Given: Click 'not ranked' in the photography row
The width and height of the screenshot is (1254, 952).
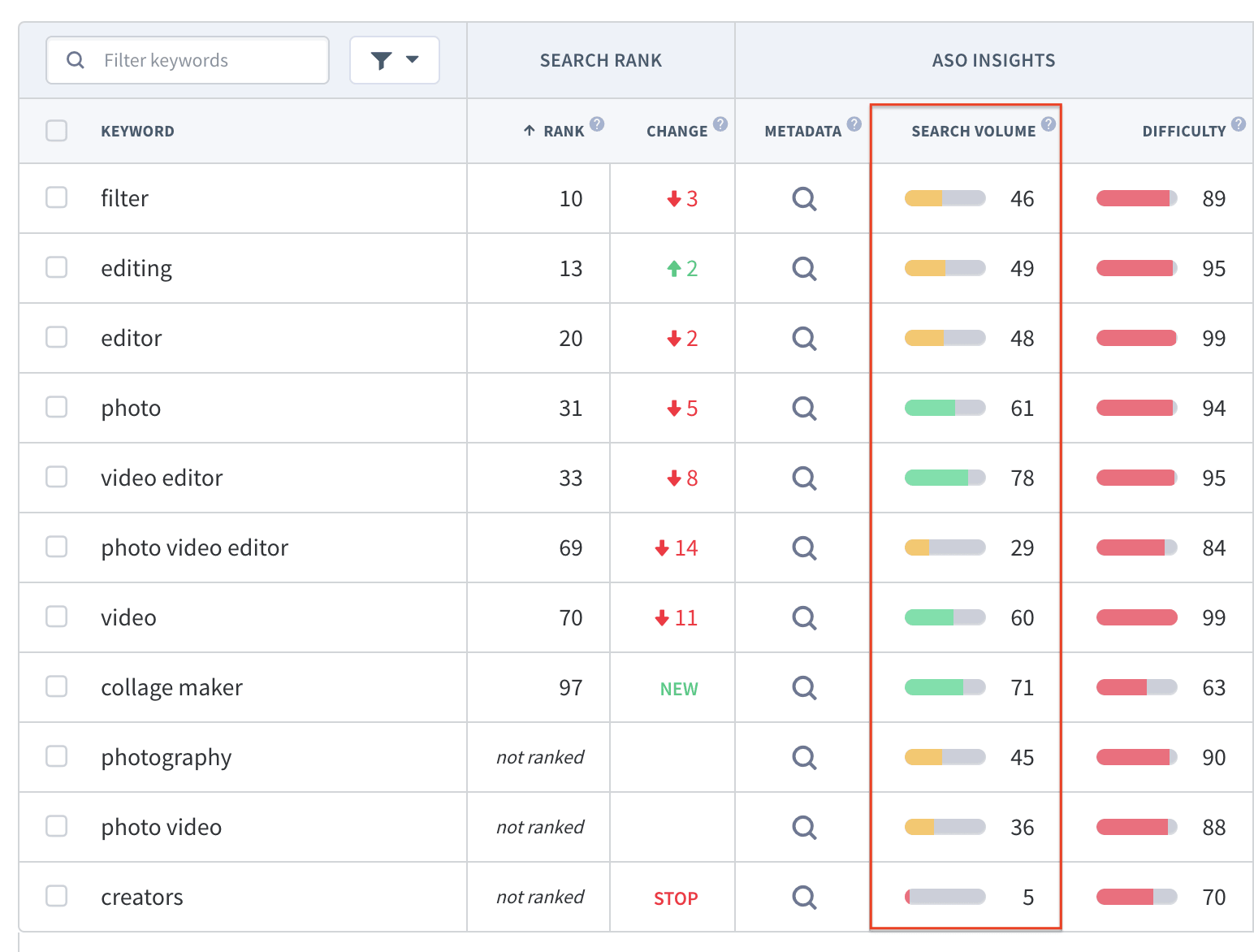Looking at the screenshot, I should point(540,757).
